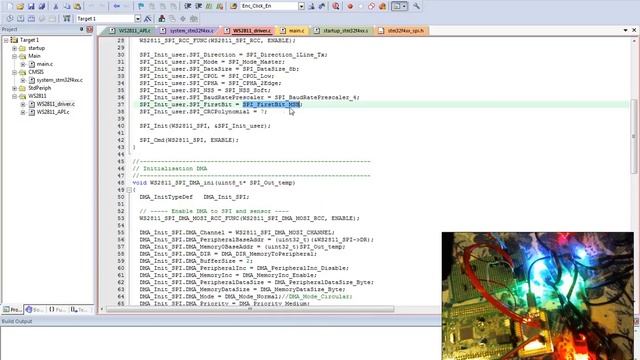Switch to the system_stm32f4xx.c editor tab

pos(187,31)
